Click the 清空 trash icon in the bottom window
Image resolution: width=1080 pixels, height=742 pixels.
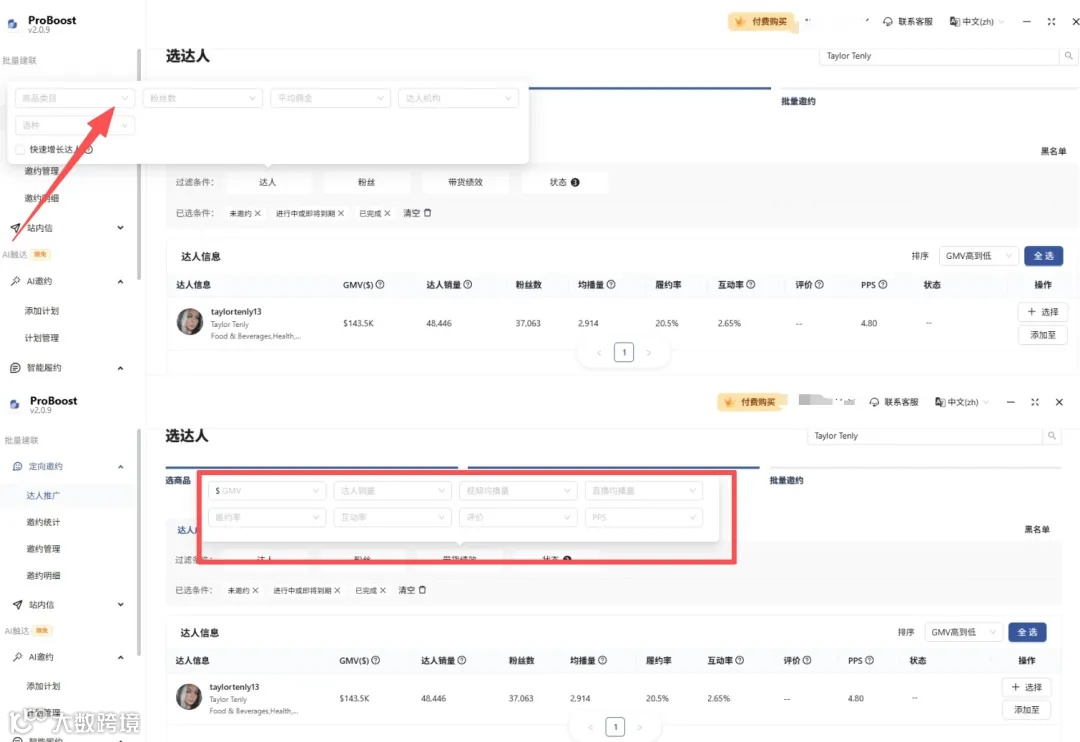tap(423, 590)
